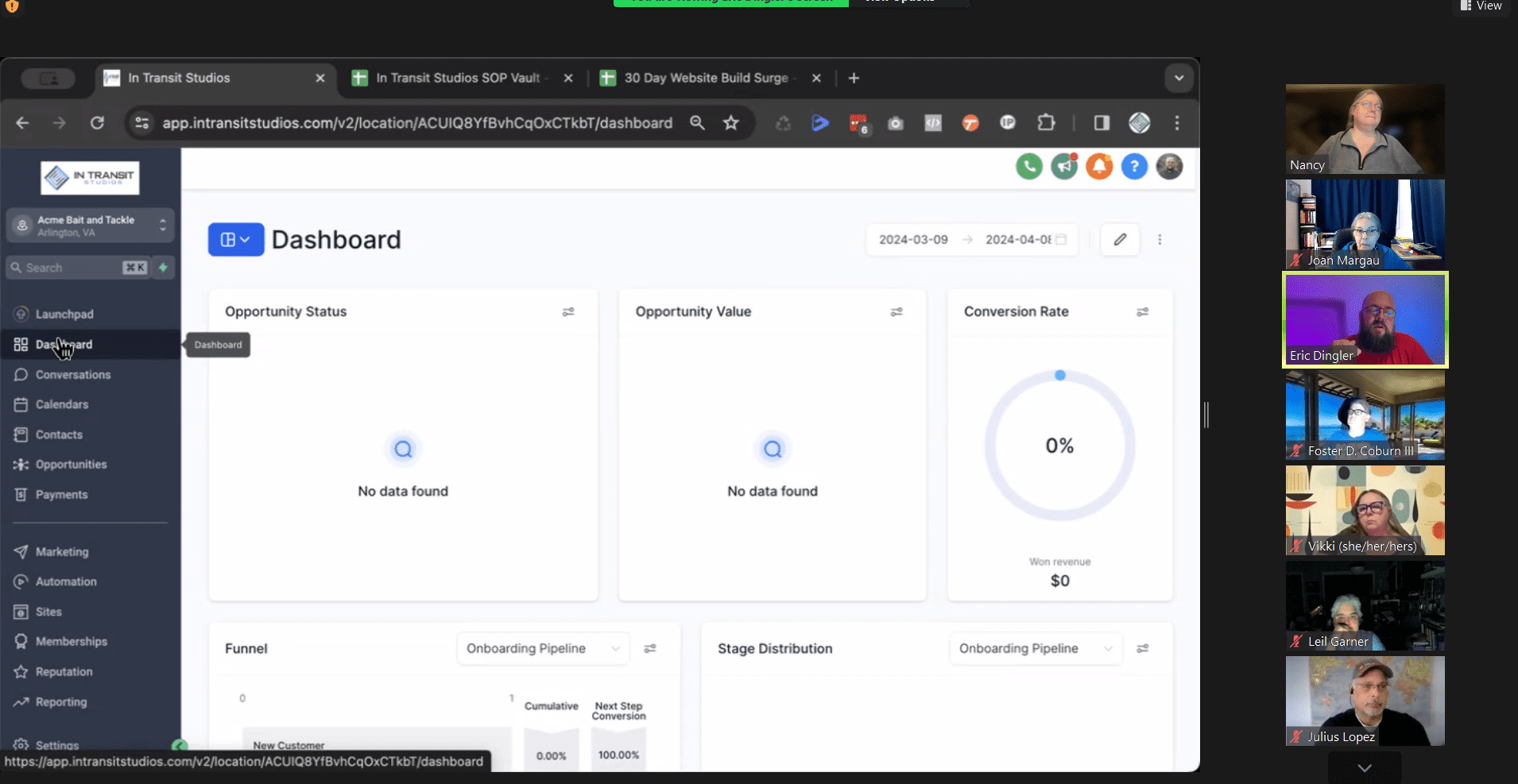Switch to 30 Day Website Build Surge tab

pos(706,78)
